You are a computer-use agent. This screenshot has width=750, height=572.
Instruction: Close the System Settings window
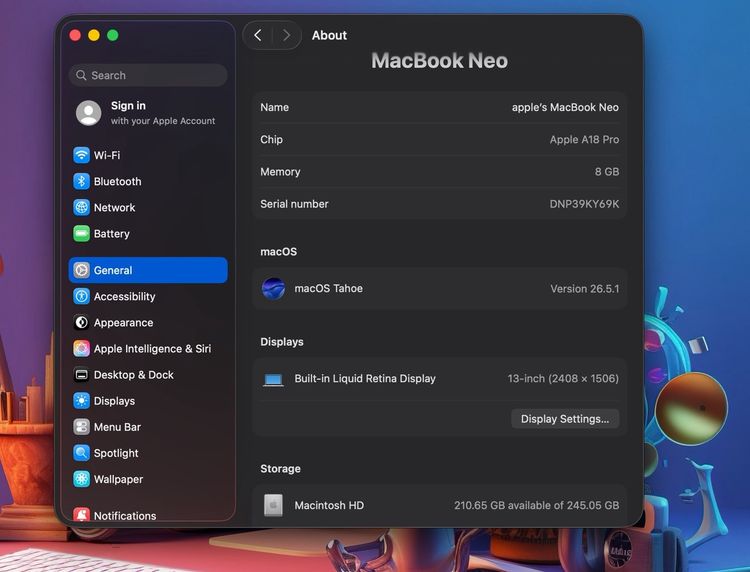point(75,35)
